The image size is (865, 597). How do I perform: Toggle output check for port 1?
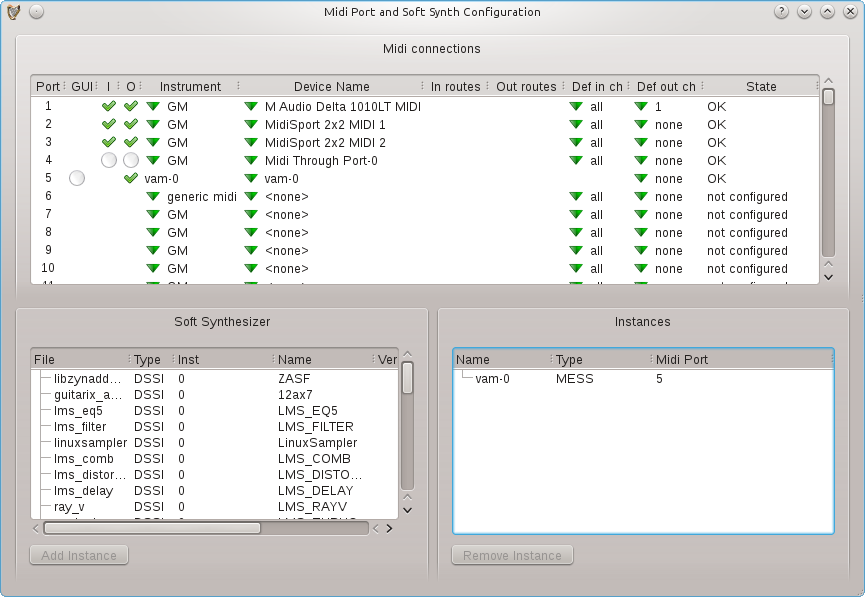tap(131, 106)
